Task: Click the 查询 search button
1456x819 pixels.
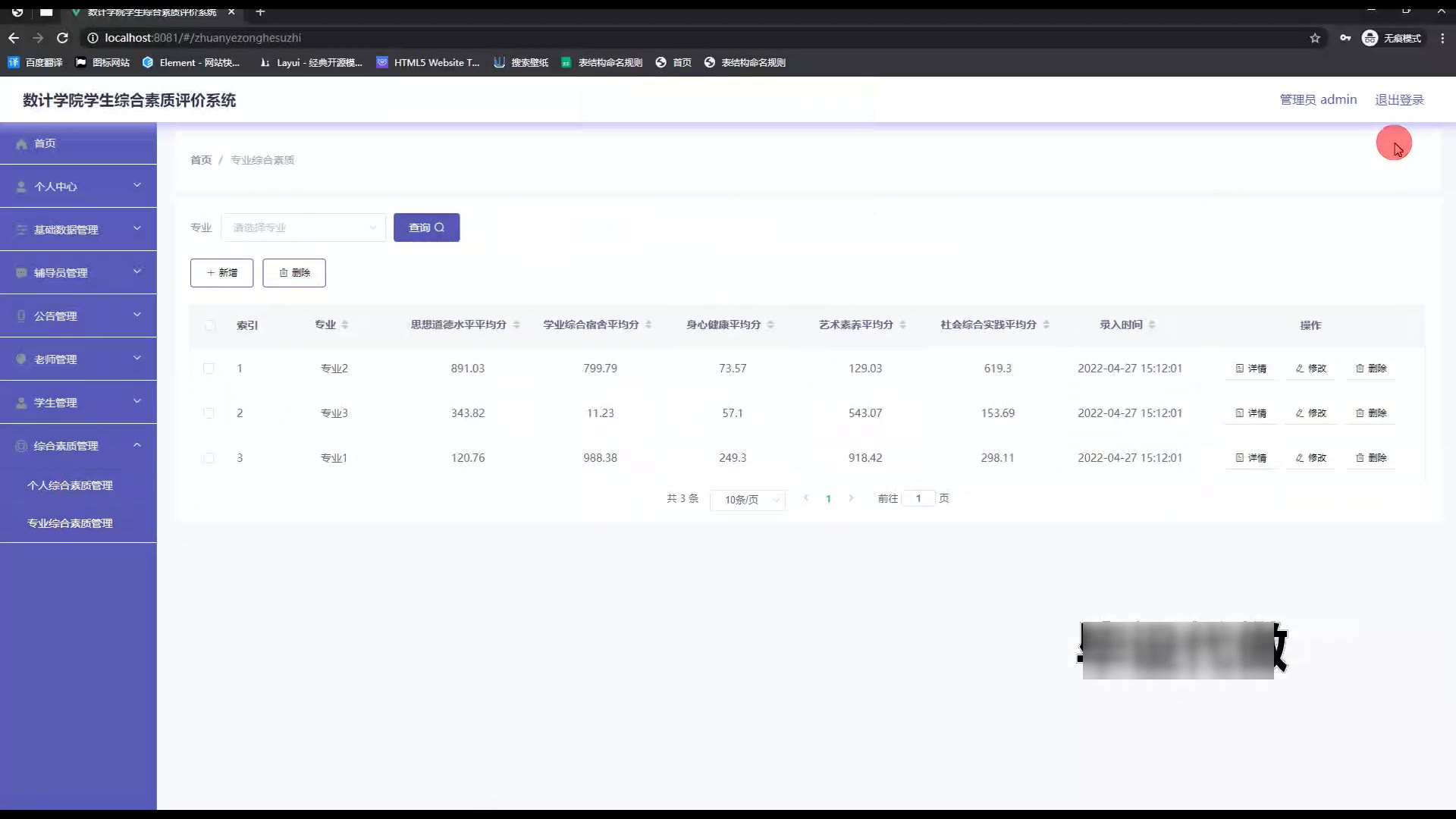Action: 426,227
